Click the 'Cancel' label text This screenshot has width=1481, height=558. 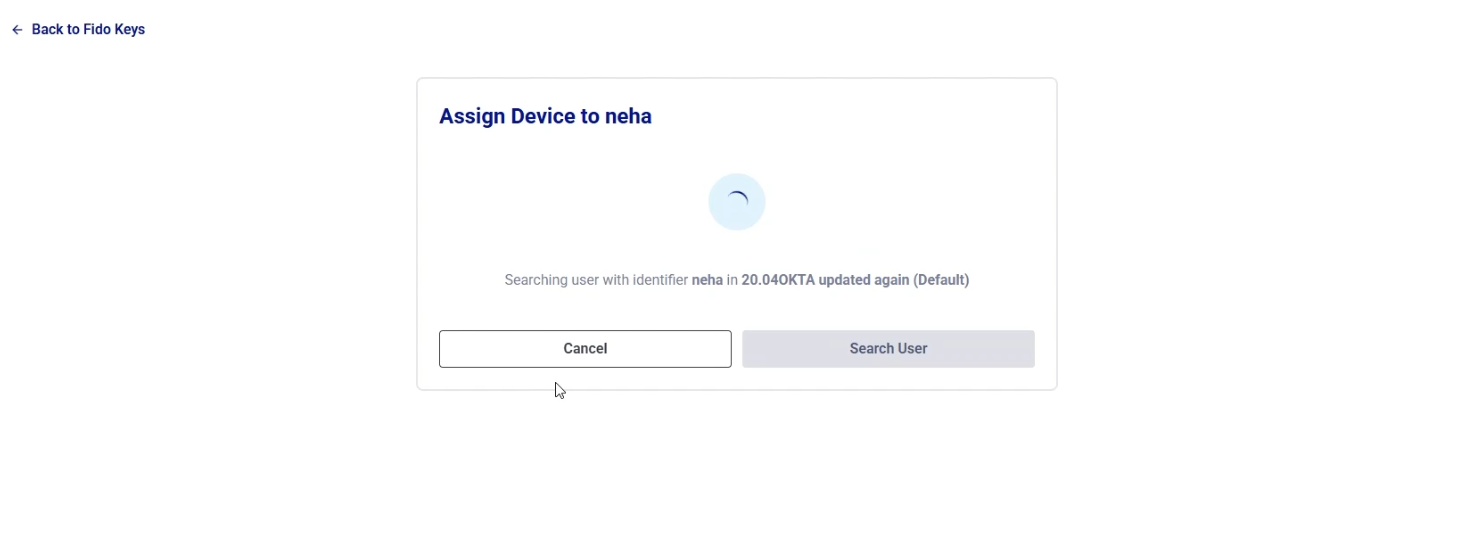[x=585, y=349]
